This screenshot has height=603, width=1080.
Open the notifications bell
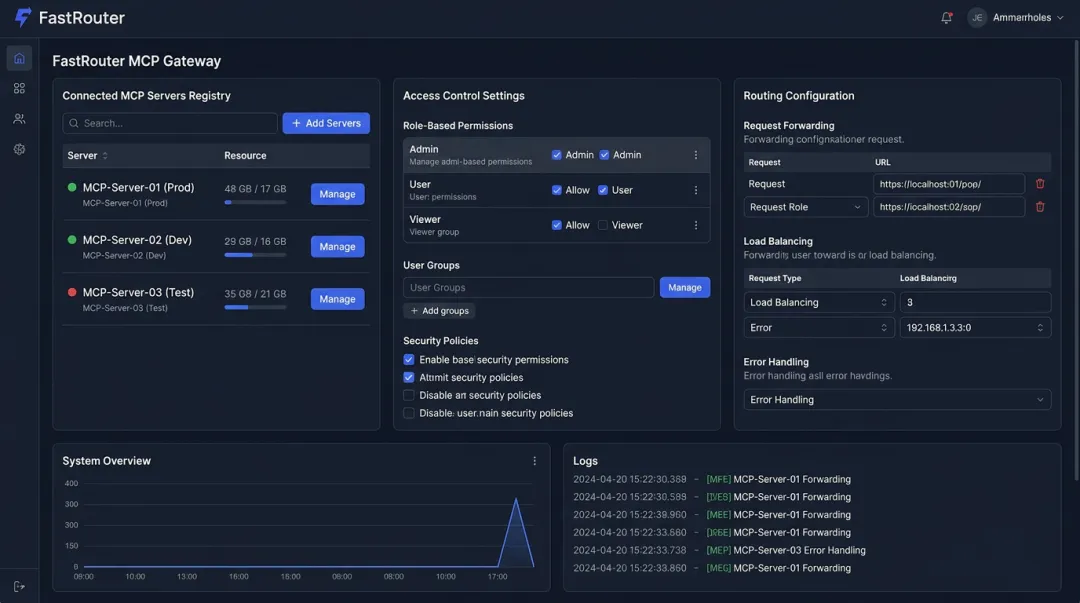(946, 18)
